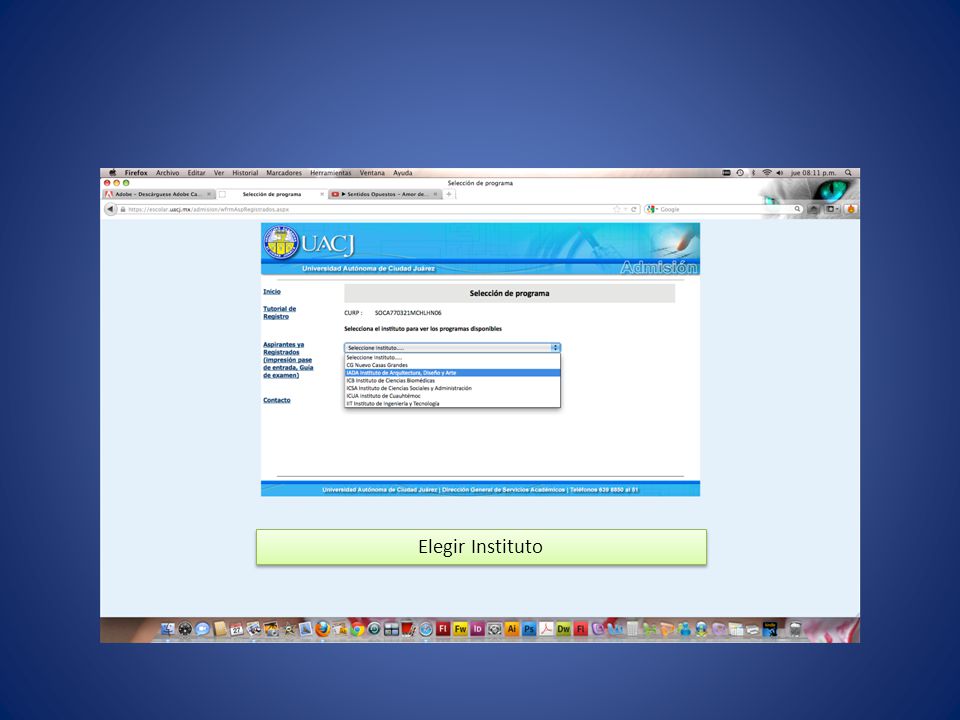Switch to the Adobe Descárguese tab
This screenshot has height=720, width=960.
coord(158,194)
